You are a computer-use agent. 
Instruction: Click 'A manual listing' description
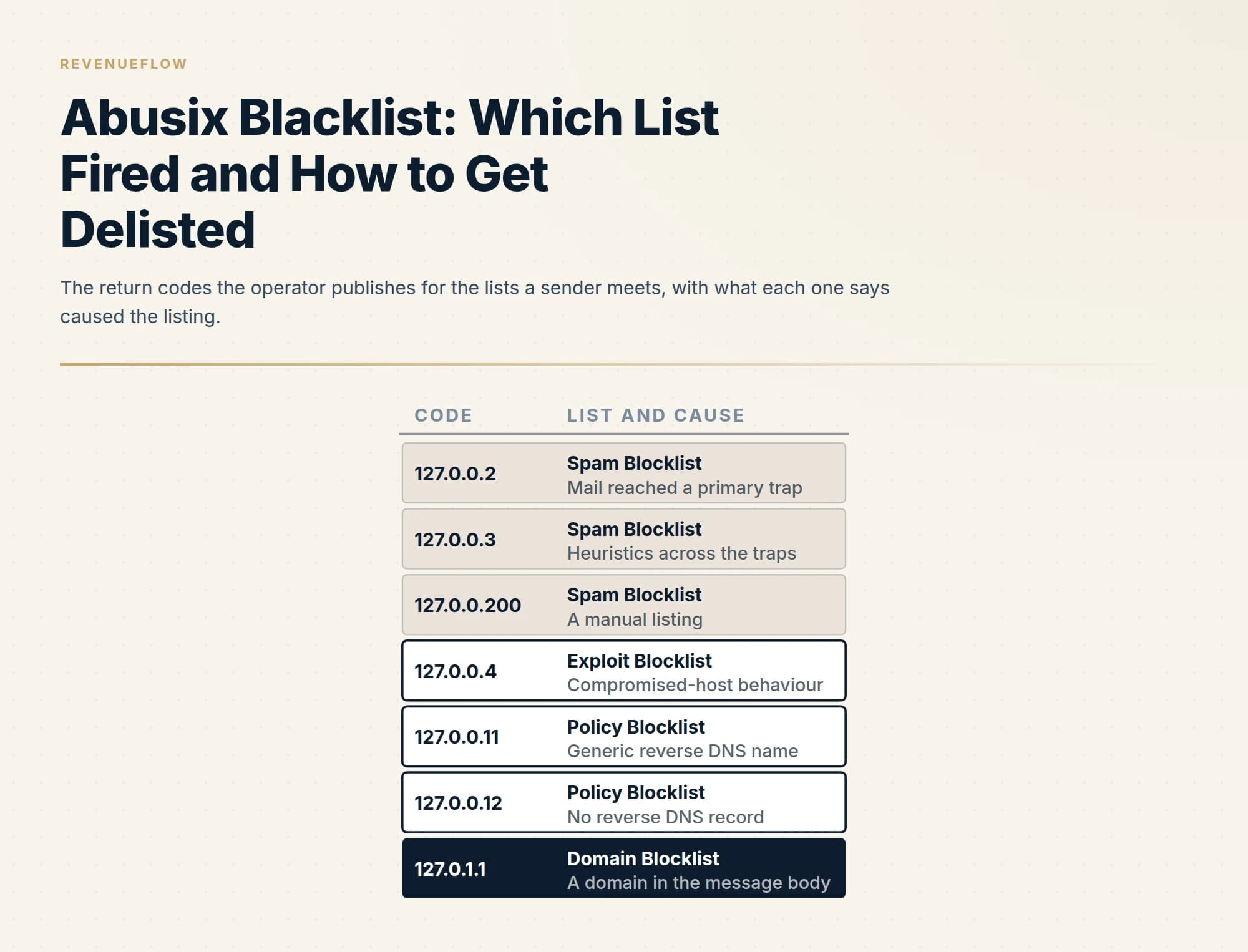tap(635, 619)
